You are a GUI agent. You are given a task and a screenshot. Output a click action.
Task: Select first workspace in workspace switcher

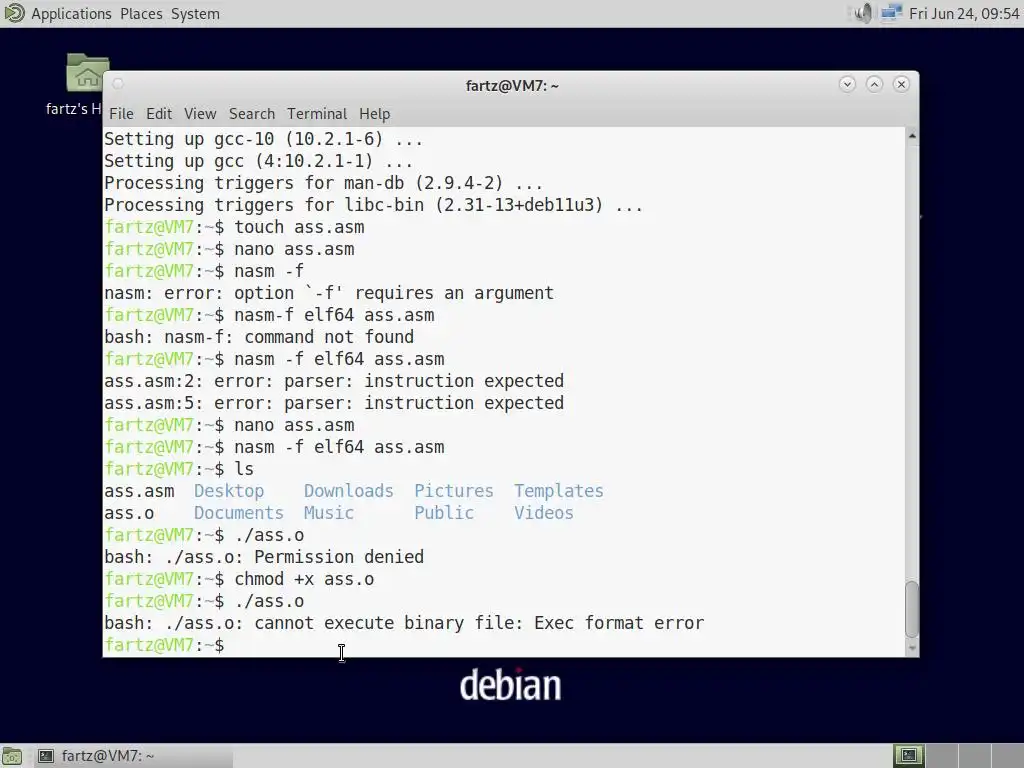click(908, 756)
